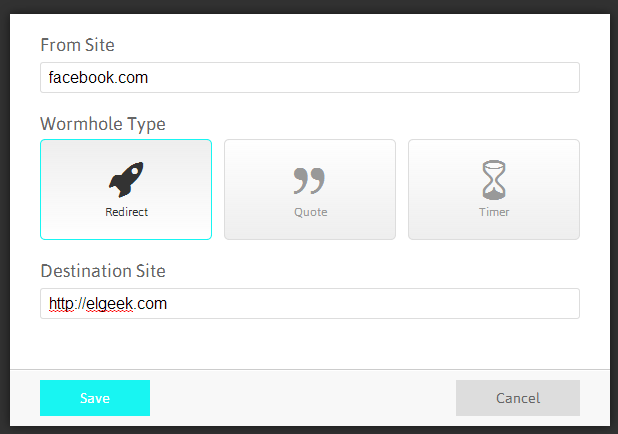Focus the From Site input field
The width and height of the screenshot is (618, 434).
(310, 77)
